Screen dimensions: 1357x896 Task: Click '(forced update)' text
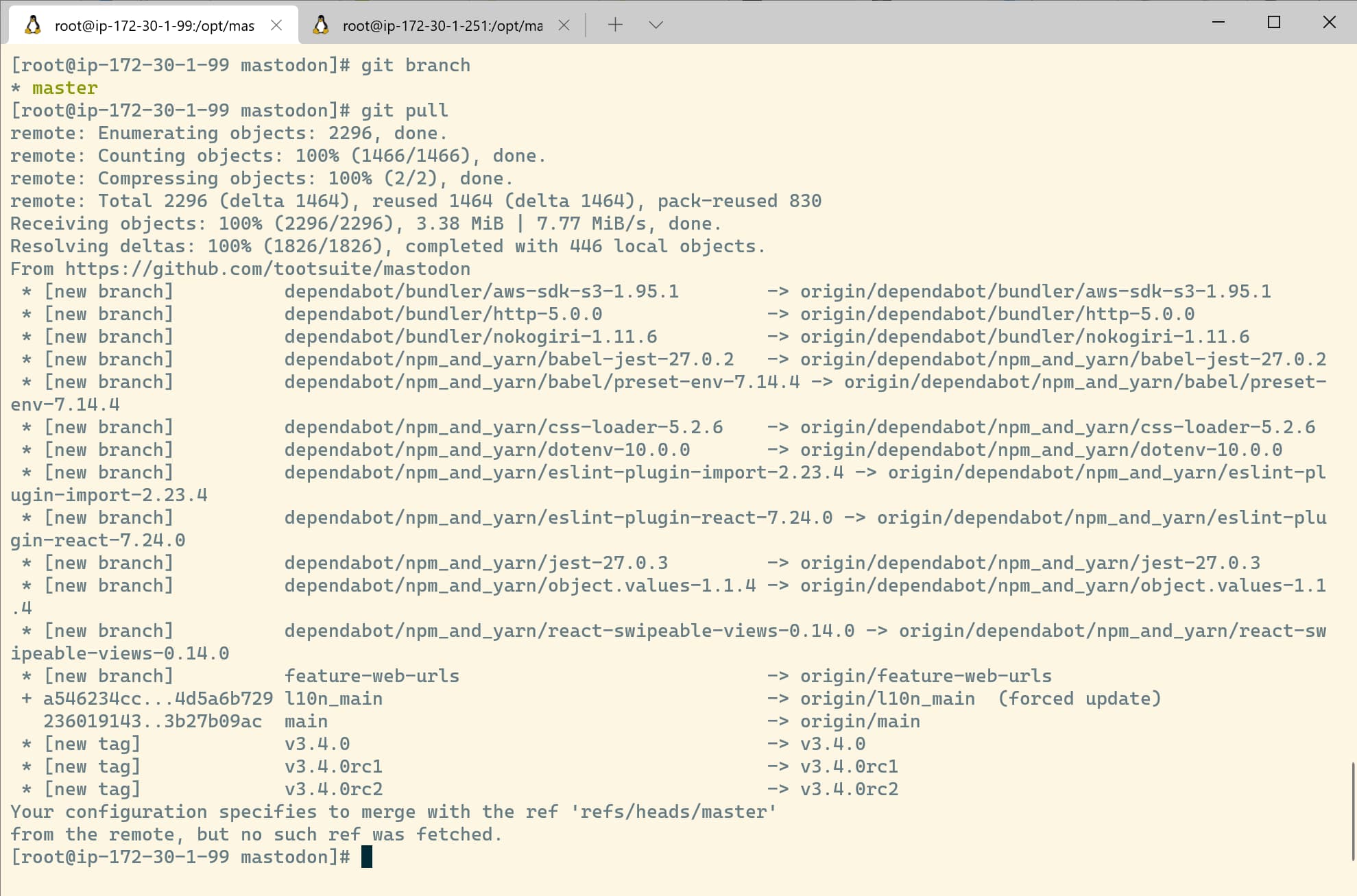pyautogui.click(x=1079, y=699)
